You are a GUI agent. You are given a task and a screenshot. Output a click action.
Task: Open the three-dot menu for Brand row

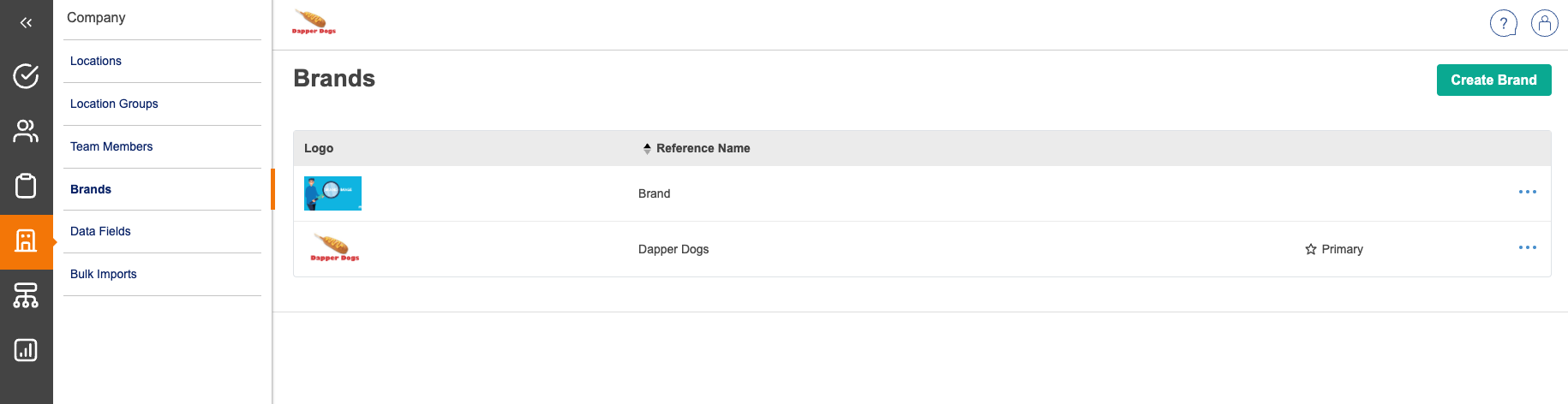click(x=1527, y=192)
